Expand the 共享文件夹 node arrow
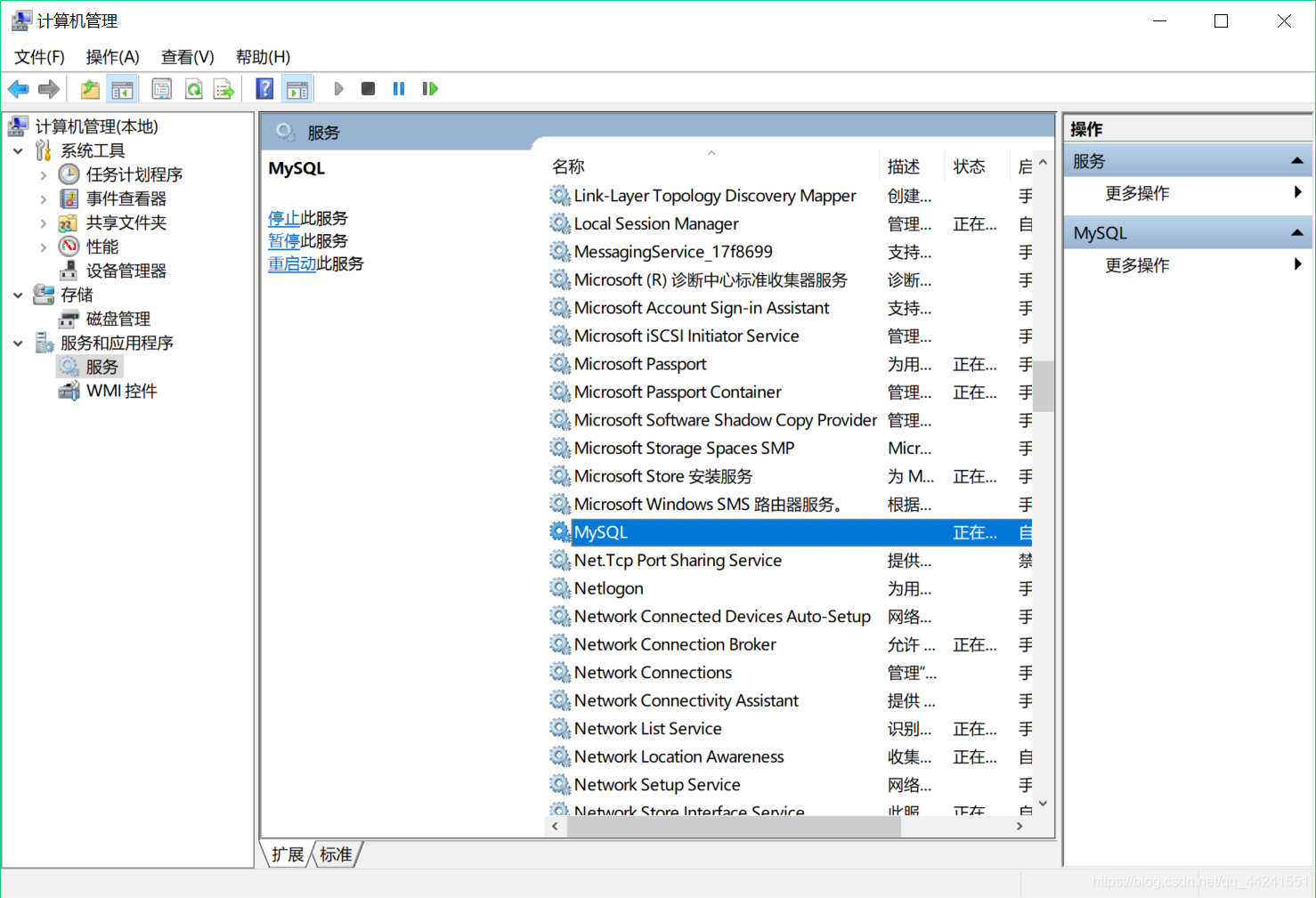 [x=44, y=223]
